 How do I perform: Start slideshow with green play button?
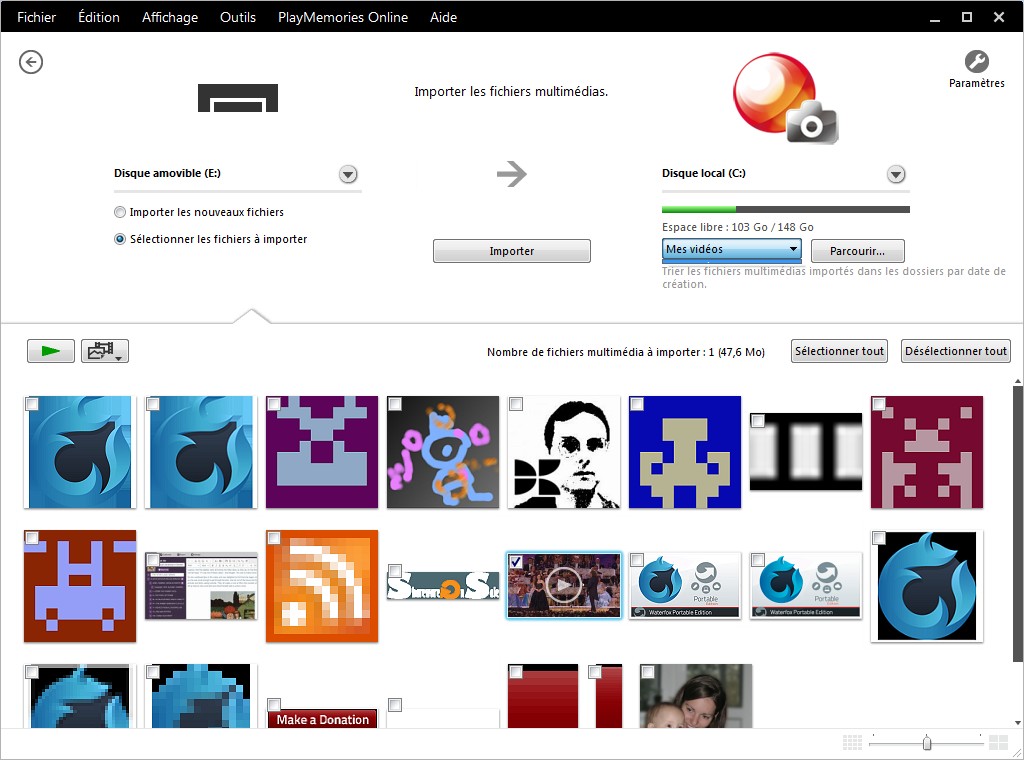[51, 351]
